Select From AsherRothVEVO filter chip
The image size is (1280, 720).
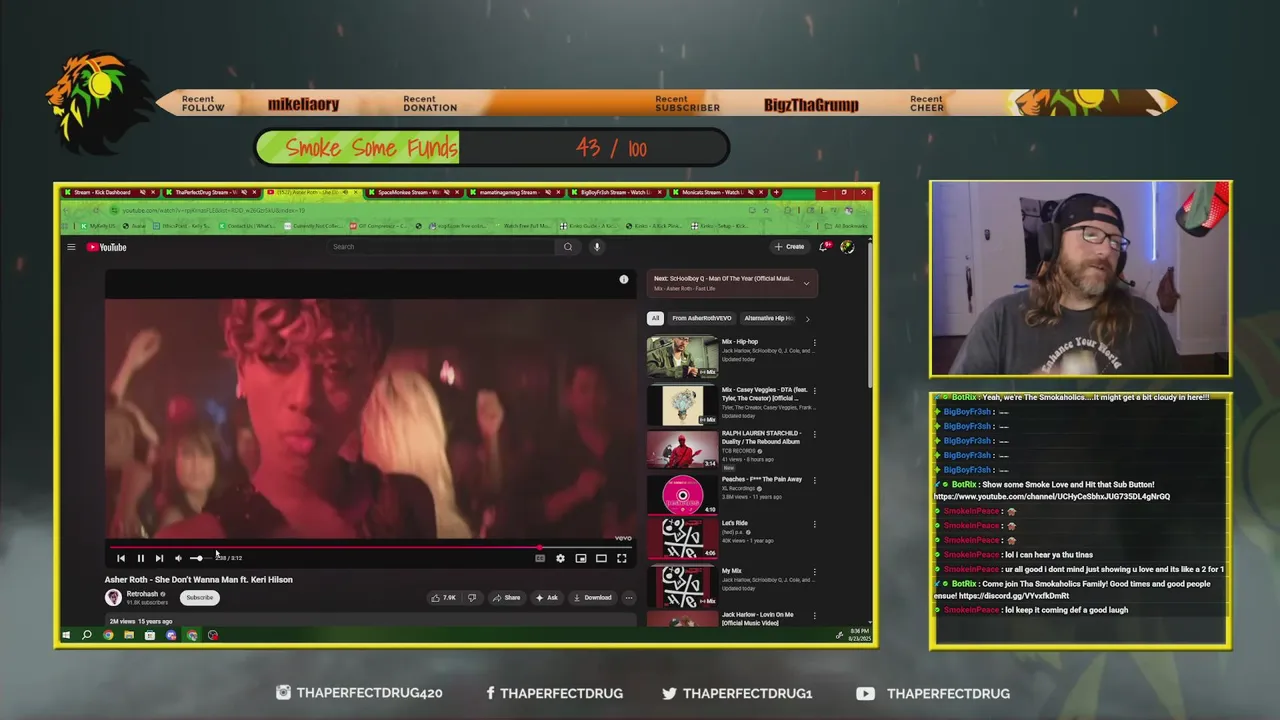tap(702, 318)
